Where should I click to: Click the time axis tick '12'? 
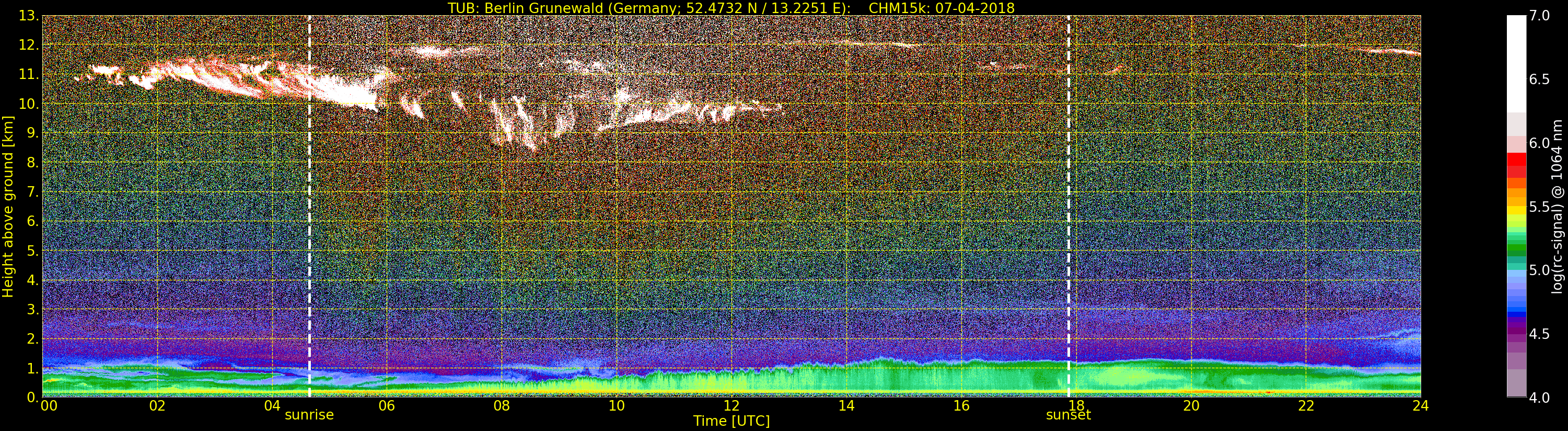pyautogui.click(x=731, y=406)
